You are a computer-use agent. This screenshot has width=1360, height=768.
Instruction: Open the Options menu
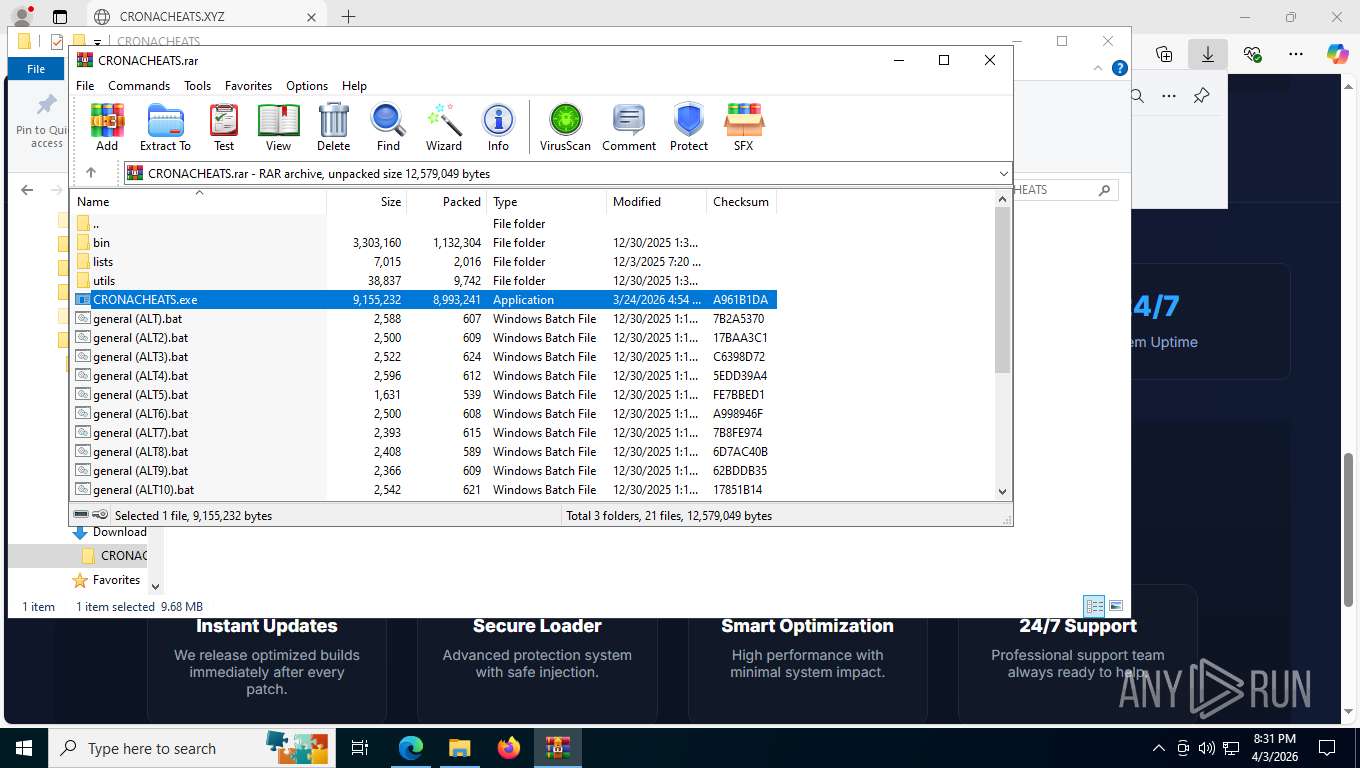coord(307,86)
